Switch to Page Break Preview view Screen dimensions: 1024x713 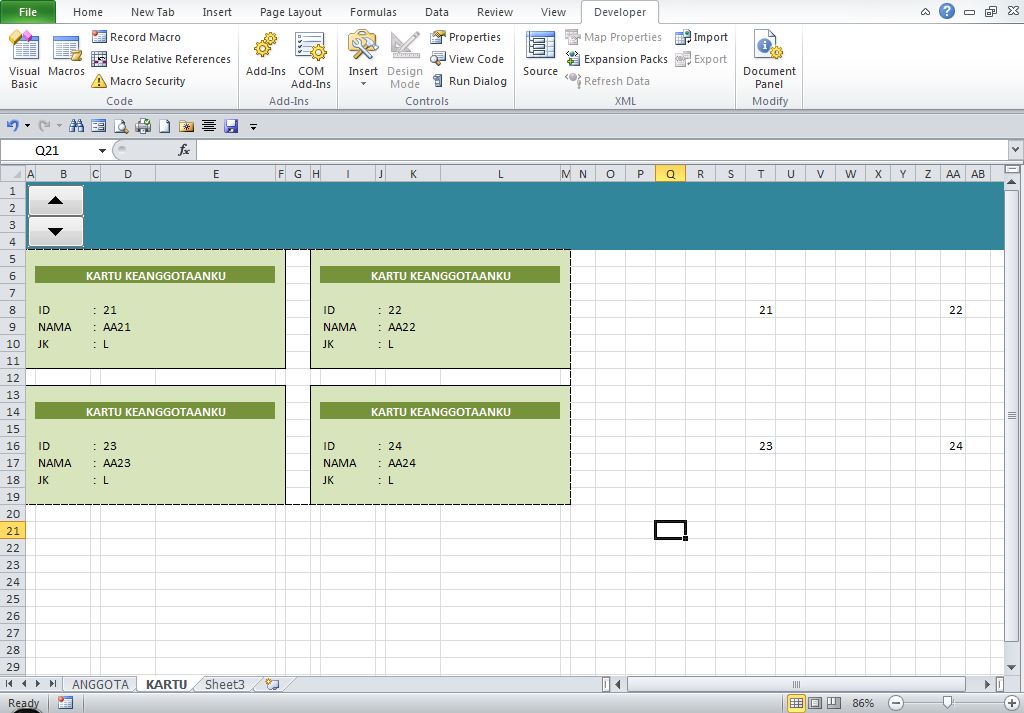[x=833, y=703]
